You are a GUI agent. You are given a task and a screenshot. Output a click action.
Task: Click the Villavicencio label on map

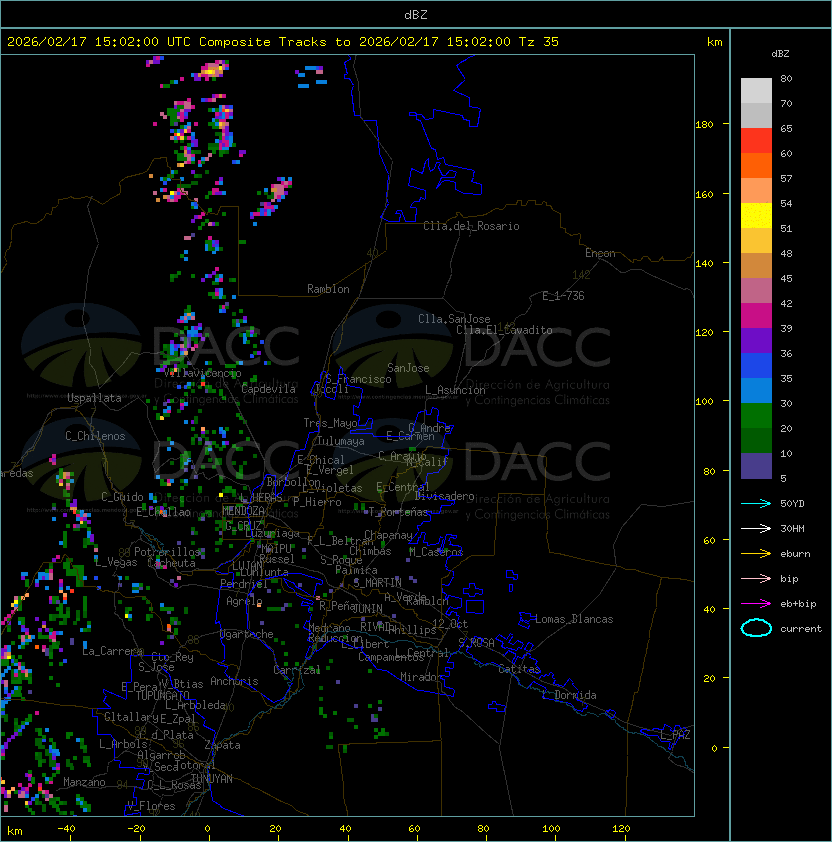(202, 373)
